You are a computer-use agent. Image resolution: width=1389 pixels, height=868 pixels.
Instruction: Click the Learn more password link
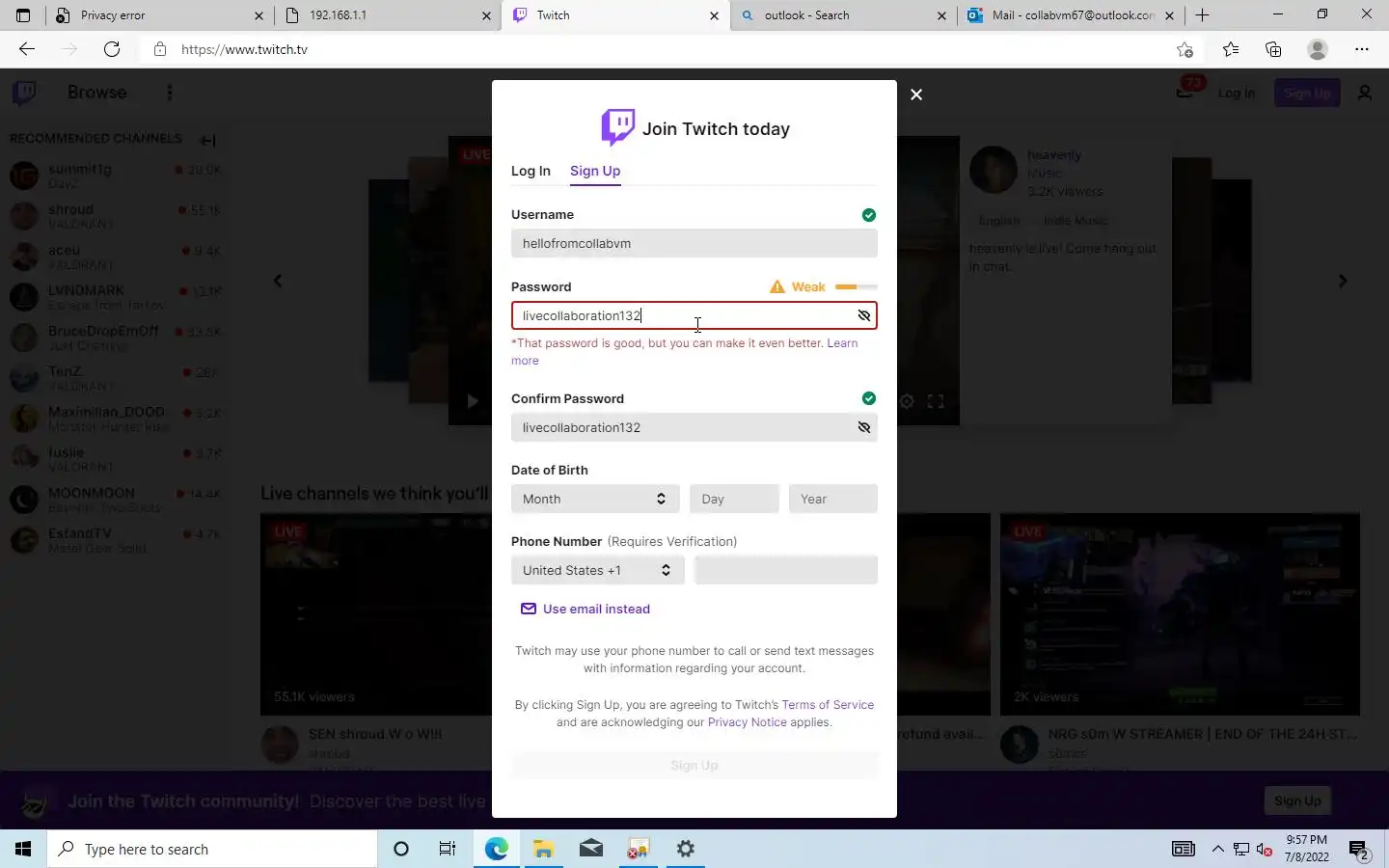[x=842, y=343]
